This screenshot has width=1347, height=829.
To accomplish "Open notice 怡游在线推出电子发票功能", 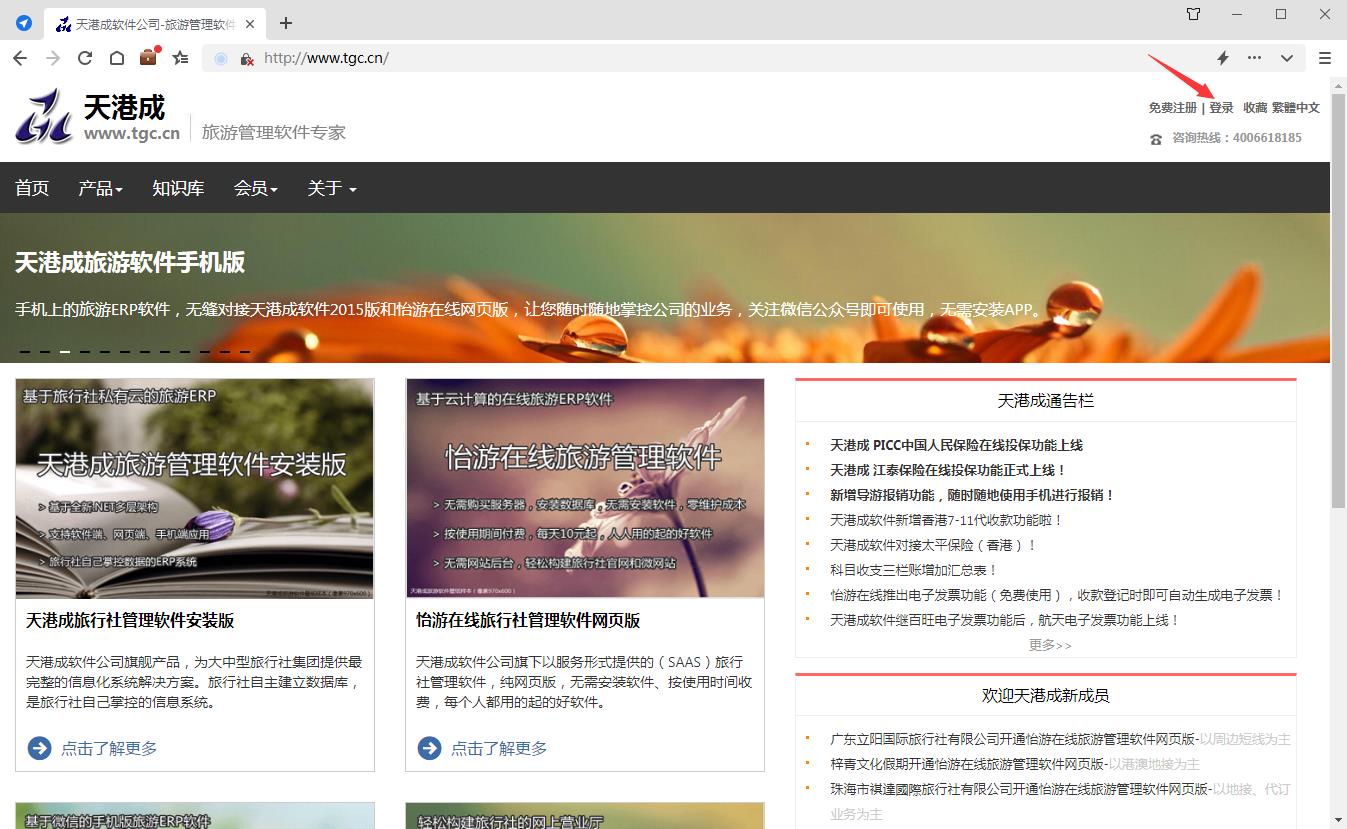I will coord(1057,595).
